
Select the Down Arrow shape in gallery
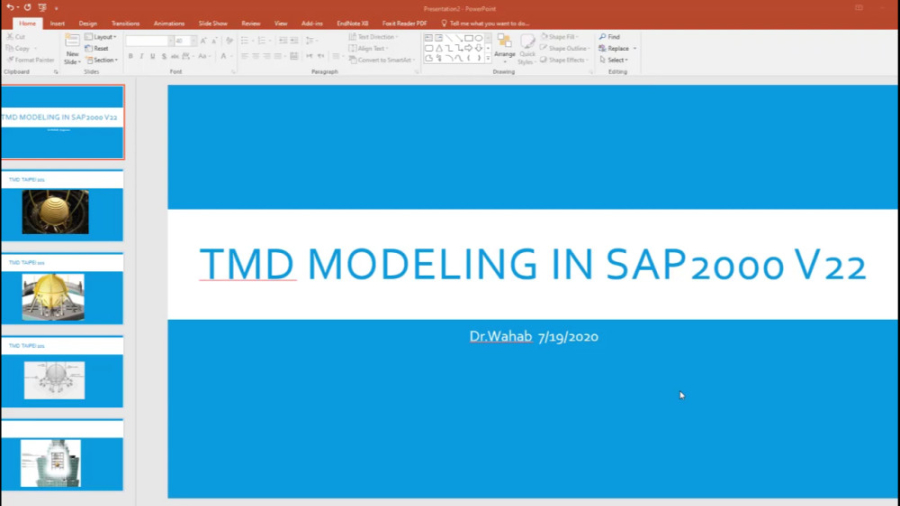point(479,48)
